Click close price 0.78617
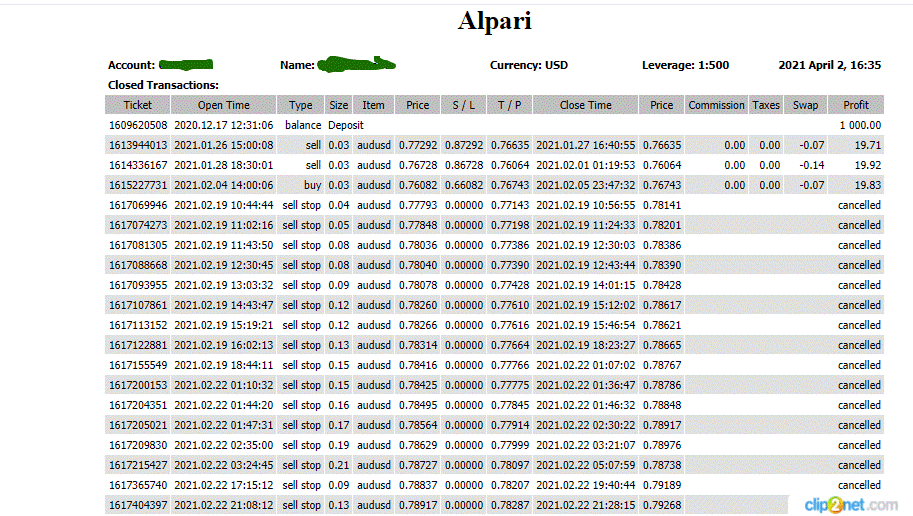The height and width of the screenshot is (516, 913). click(661, 305)
